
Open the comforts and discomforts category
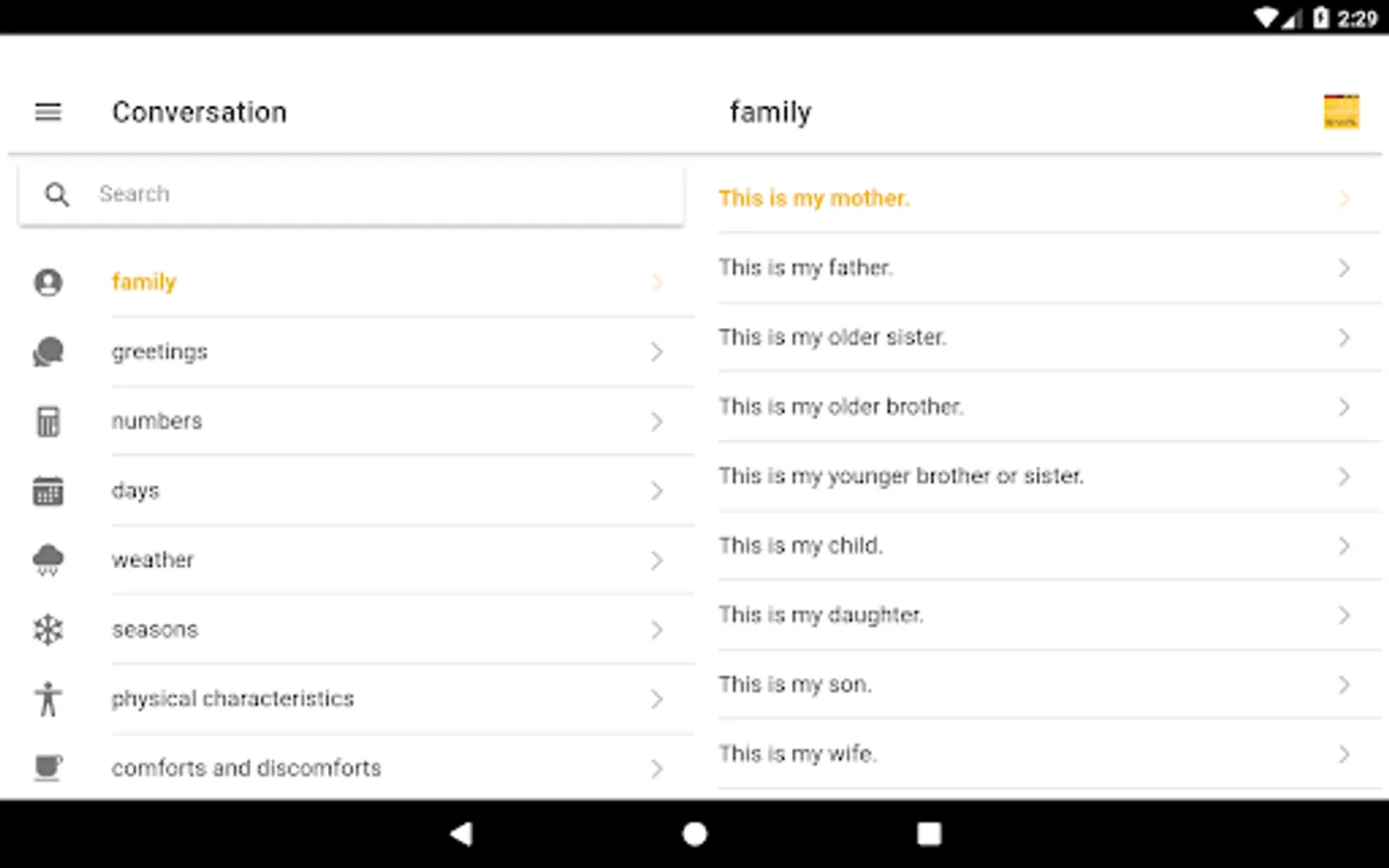coord(246,768)
